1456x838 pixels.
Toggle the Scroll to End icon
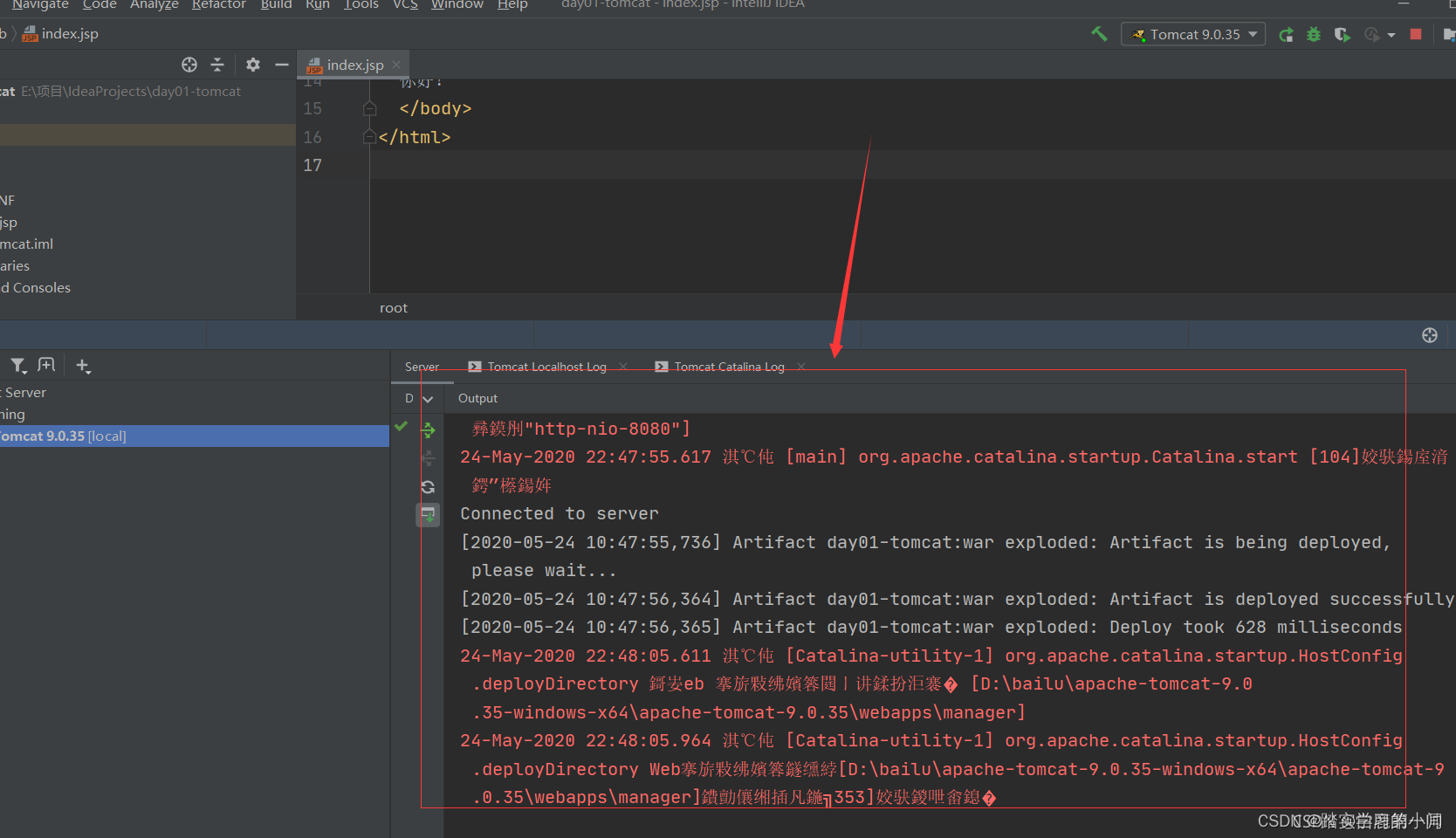click(428, 515)
